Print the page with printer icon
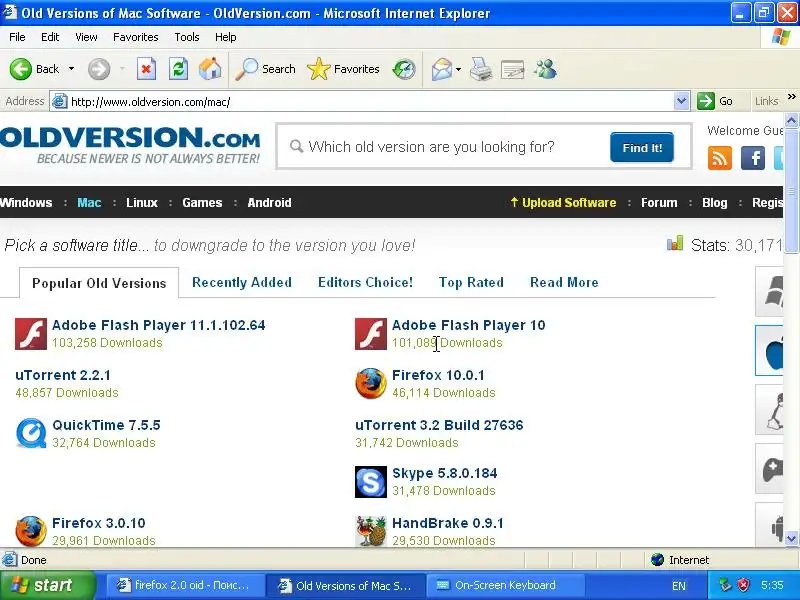The width and height of the screenshot is (800, 600). (481, 69)
